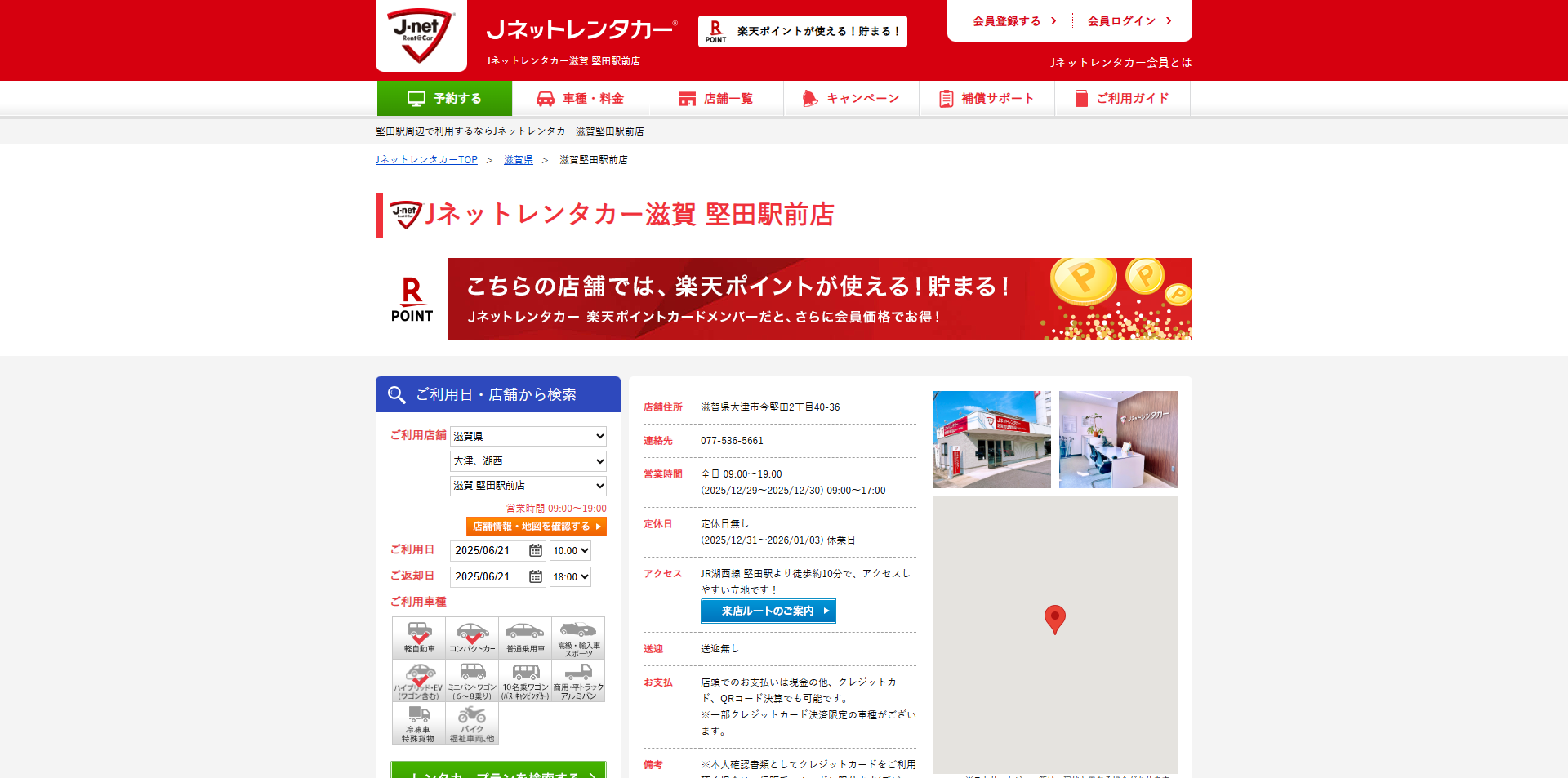Toggle 10名乗ワゴン vehicle type
This screenshot has height=778, width=1568.
tap(525, 681)
